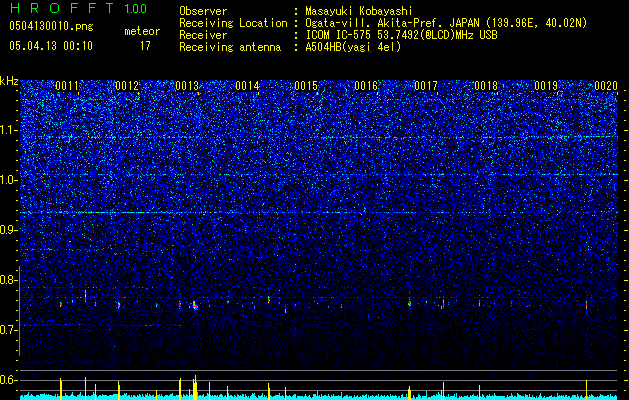Click the 0013 time marker
The width and height of the screenshot is (629, 400).
point(187,86)
